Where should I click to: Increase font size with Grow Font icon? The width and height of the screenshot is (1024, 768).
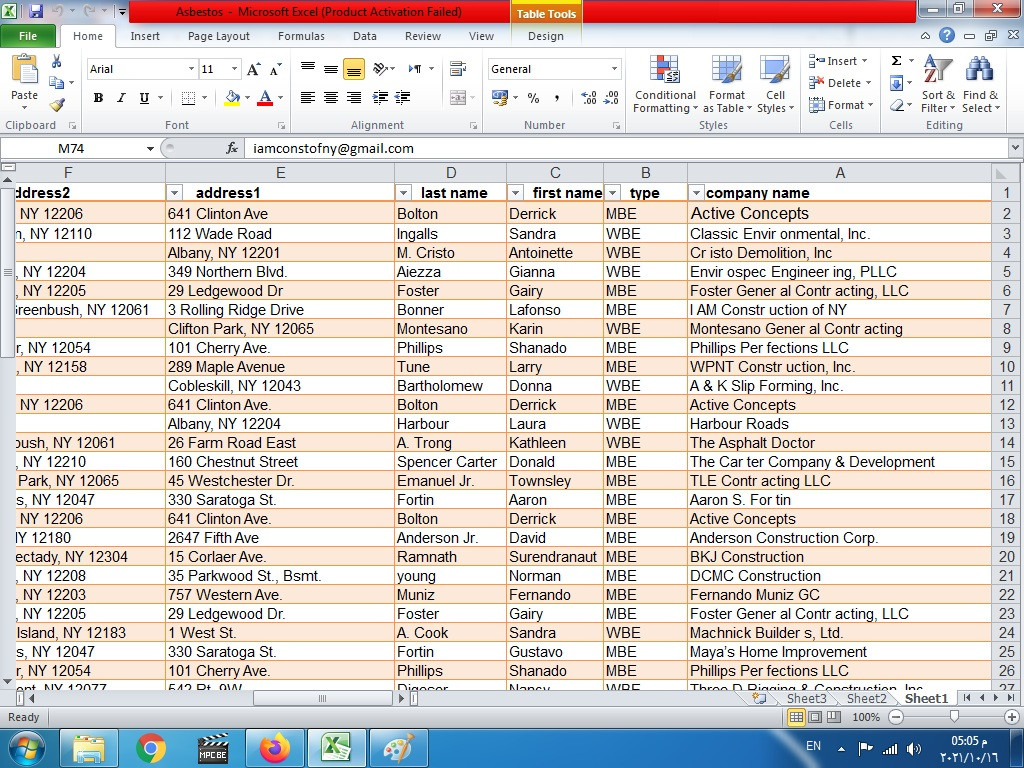point(253,69)
